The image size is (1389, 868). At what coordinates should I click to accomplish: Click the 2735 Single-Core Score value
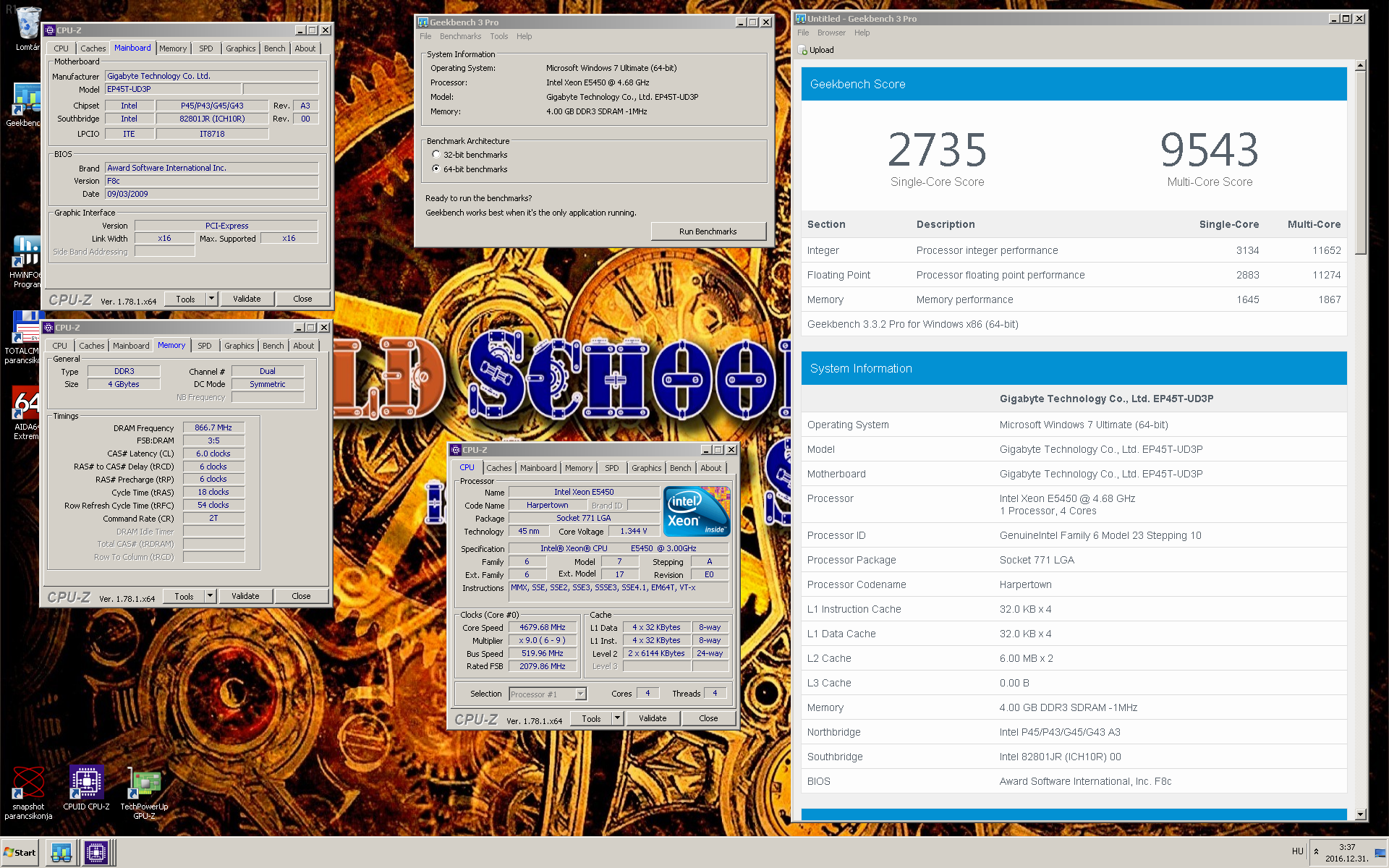point(937,149)
